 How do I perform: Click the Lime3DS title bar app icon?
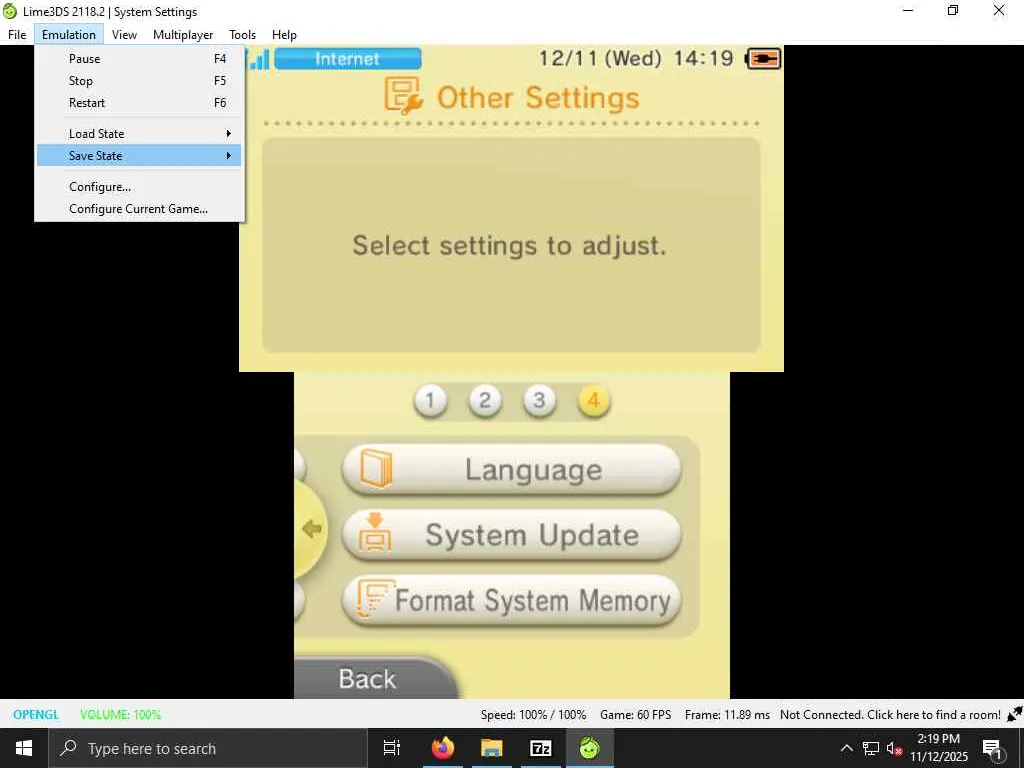tap(10, 11)
